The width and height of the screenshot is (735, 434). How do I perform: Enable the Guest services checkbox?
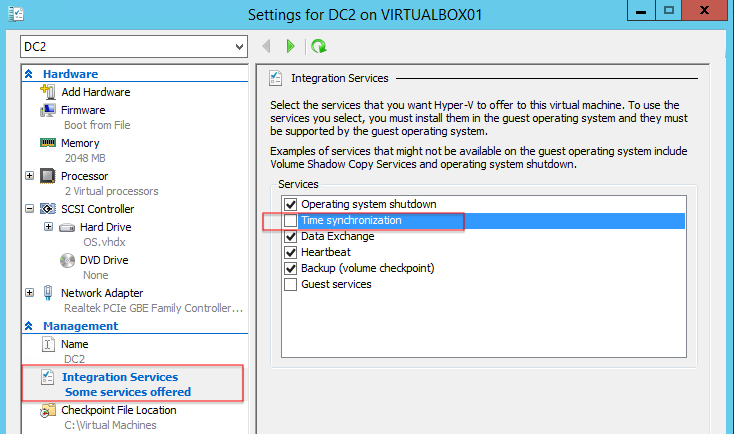(291, 284)
